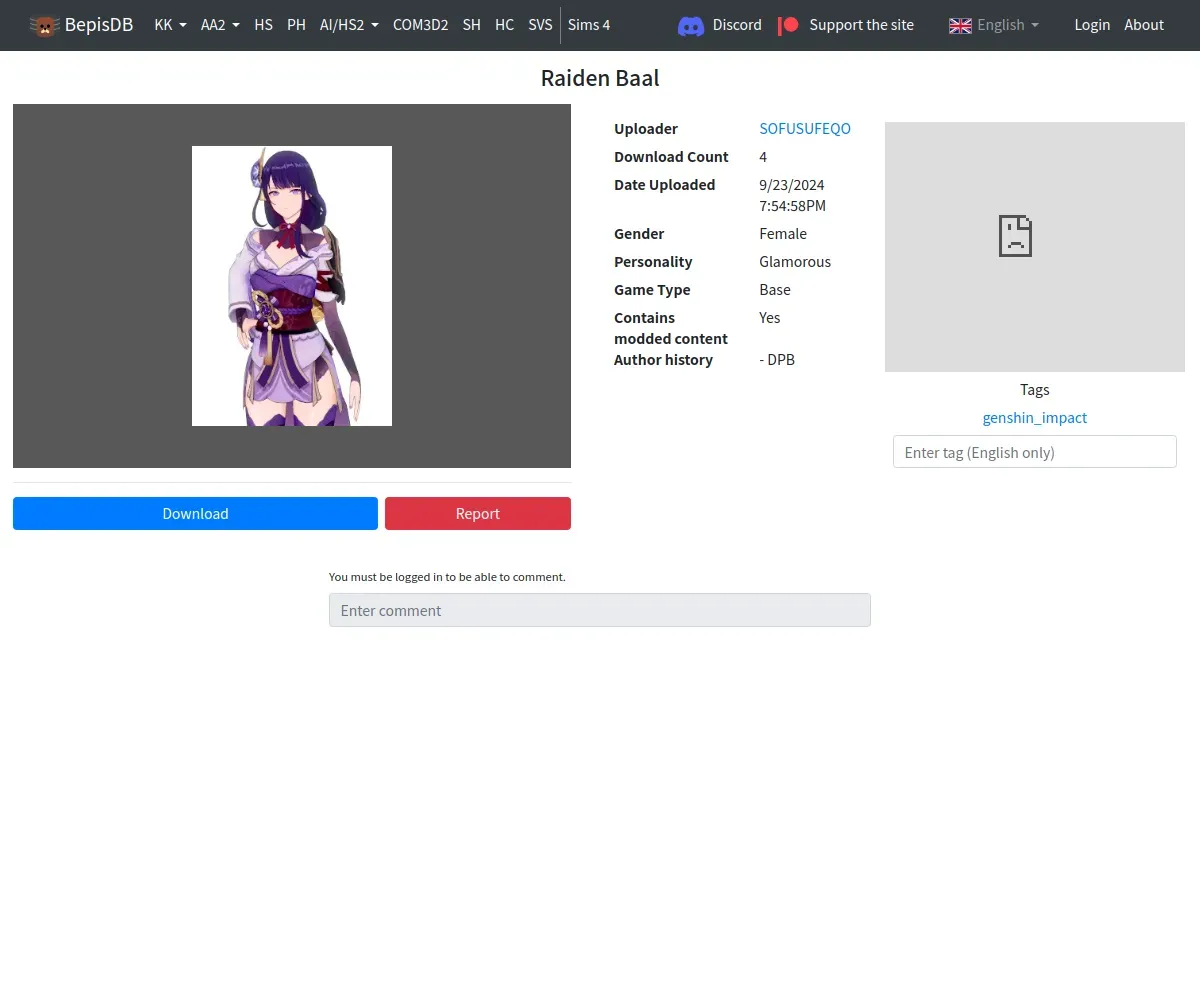
Task: Click the blue Download button
Action: 195,513
